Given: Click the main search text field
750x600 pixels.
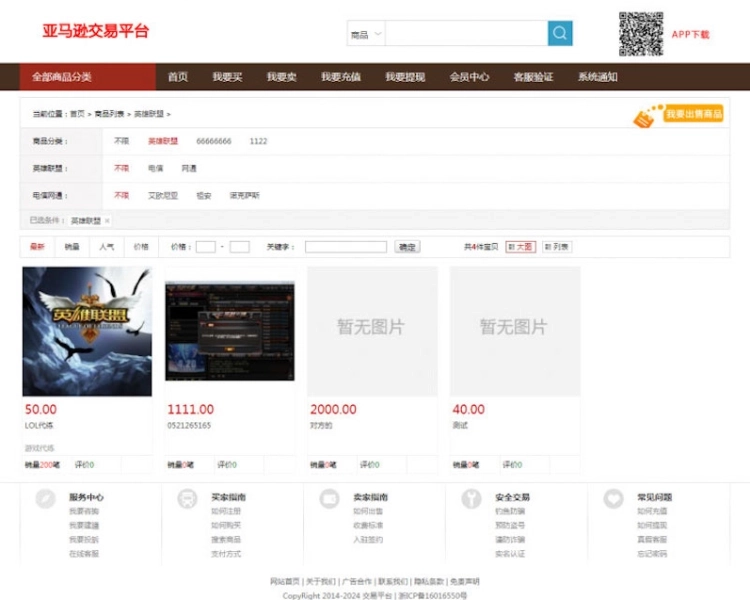Looking at the screenshot, I should pos(466,33).
